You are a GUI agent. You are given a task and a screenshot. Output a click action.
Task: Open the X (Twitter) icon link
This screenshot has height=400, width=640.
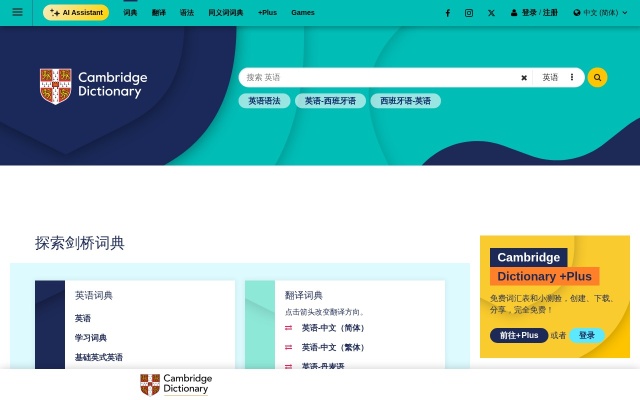point(491,13)
